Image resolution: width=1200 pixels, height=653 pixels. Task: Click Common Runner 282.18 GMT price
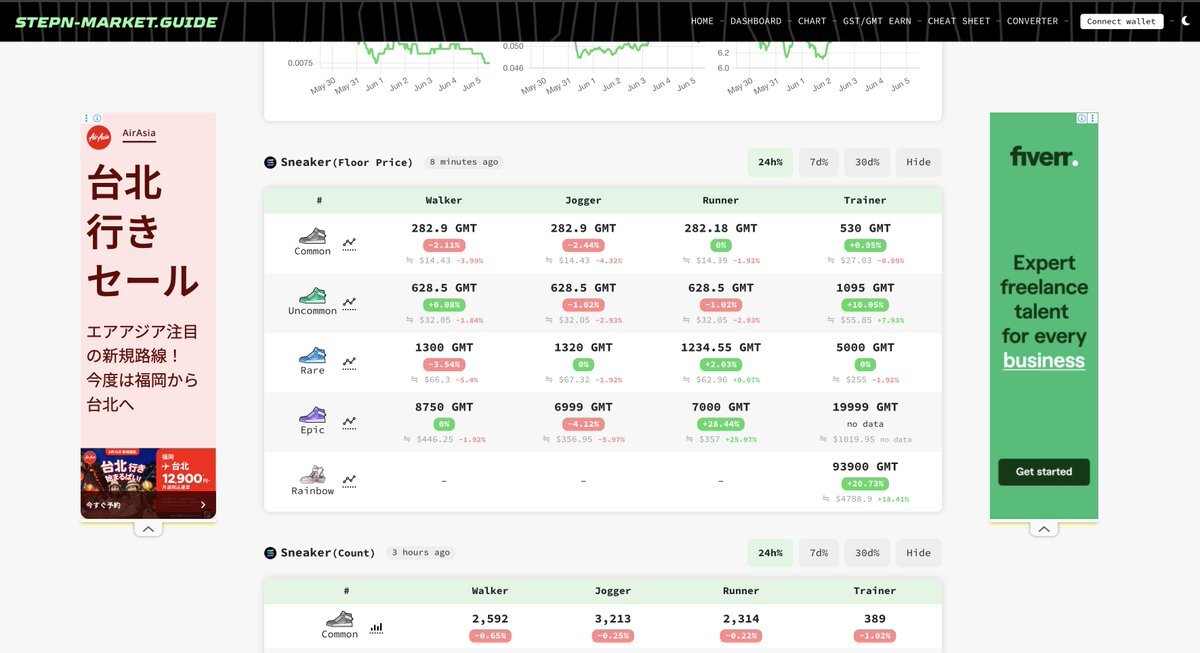coord(720,228)
